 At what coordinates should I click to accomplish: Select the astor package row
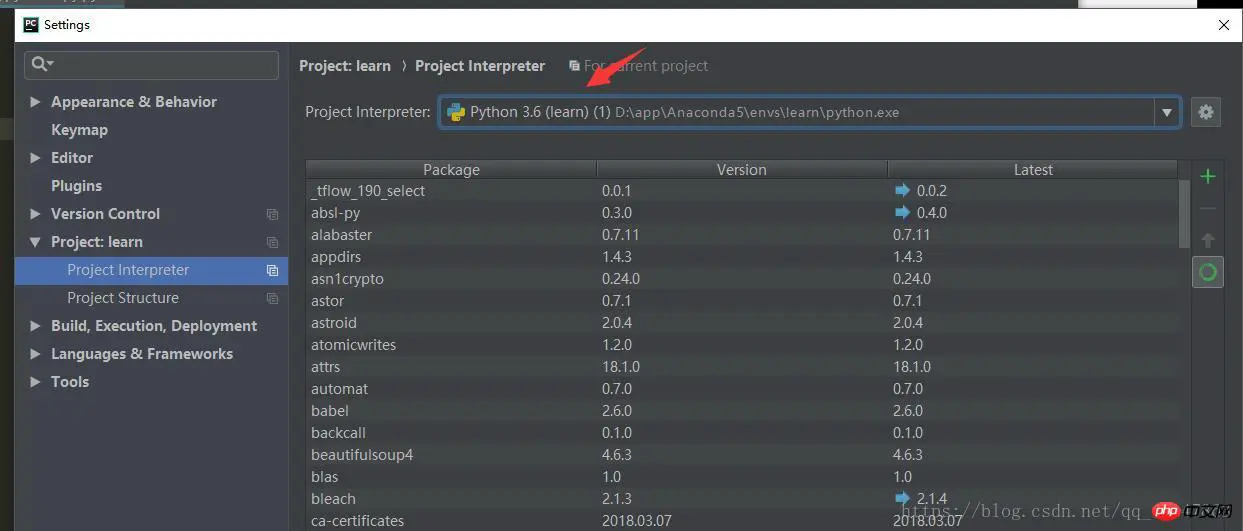(x=742, y=301)
